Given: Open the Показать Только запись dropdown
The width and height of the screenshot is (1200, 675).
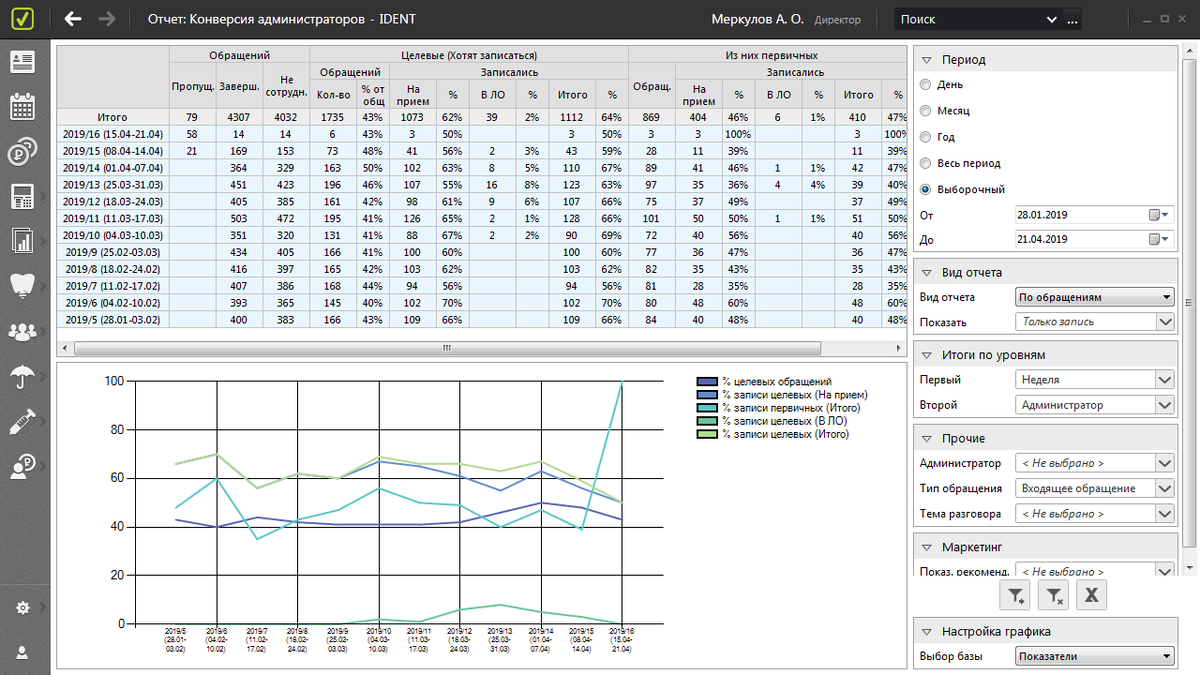Looking at the screenshot, I should click(1094, 322).
